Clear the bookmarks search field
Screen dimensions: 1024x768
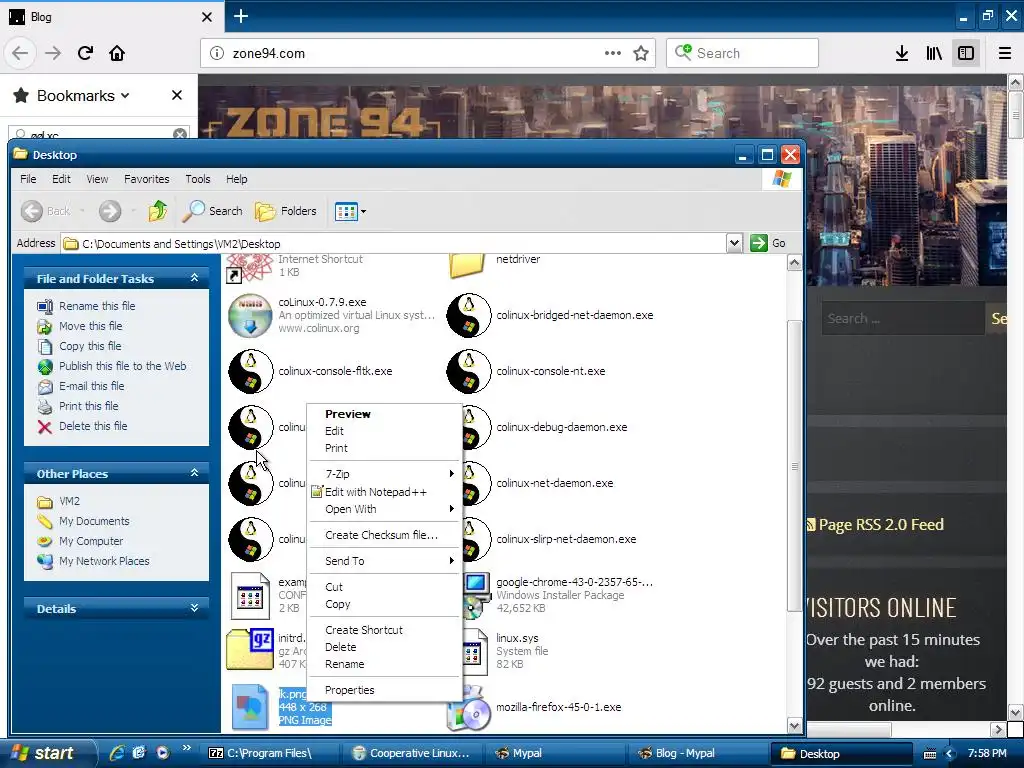[x=180, y=134]
